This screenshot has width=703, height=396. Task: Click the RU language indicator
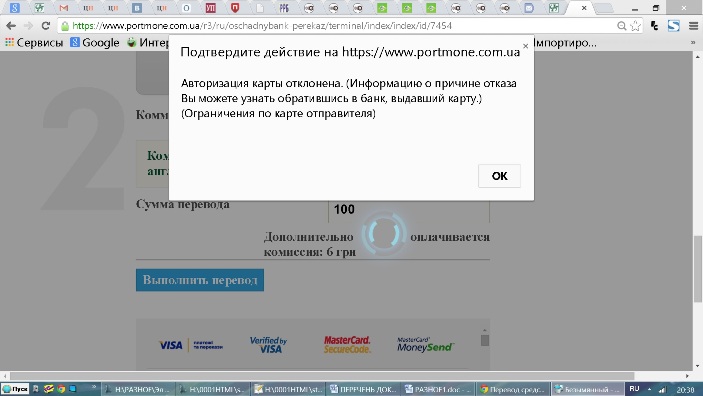click(x=634, y=389)
